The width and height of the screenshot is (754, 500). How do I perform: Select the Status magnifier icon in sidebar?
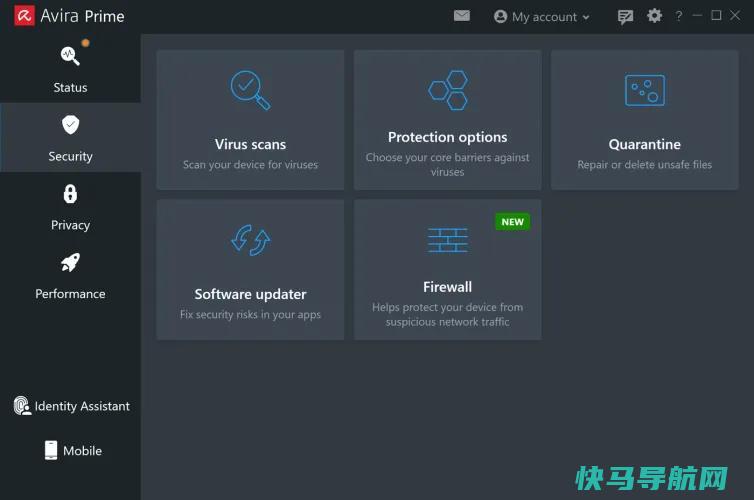pyautogui.click(x=70, y=56)
